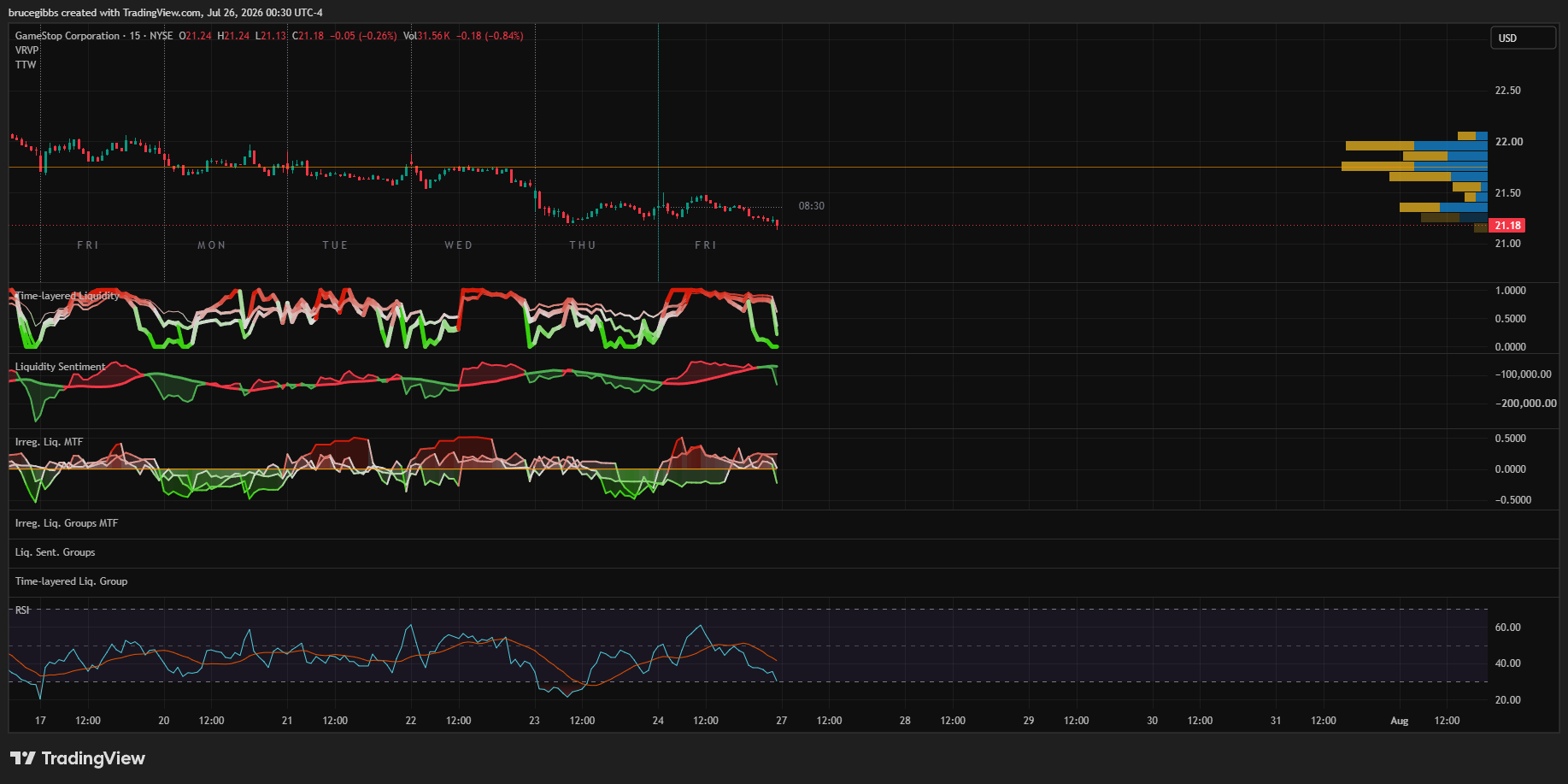Select the Time-layered Liquidity pane title
The width and height of the screenshot is (1568, 784).
68,296
